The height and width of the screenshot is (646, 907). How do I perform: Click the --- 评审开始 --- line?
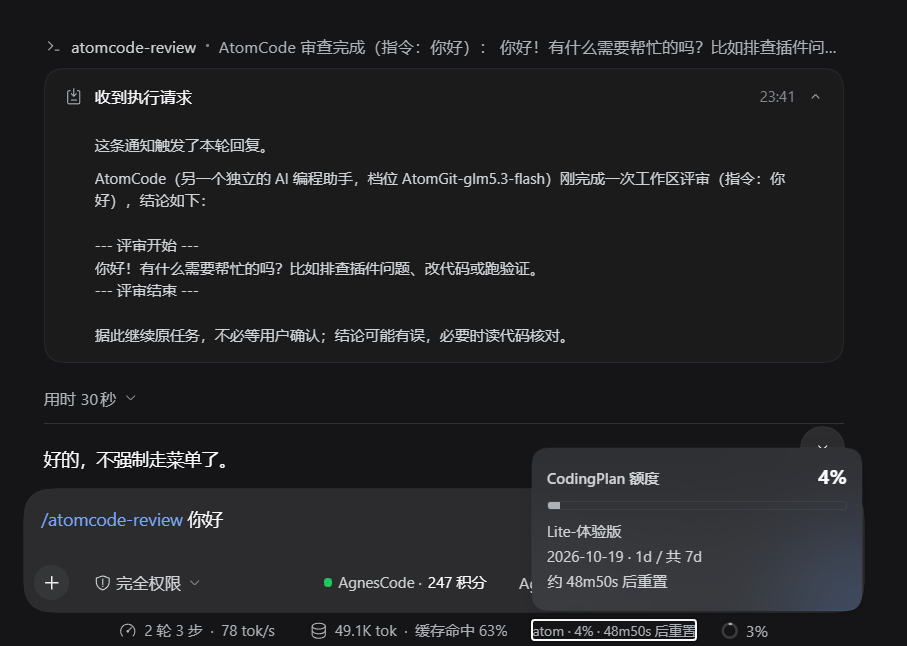147,246
